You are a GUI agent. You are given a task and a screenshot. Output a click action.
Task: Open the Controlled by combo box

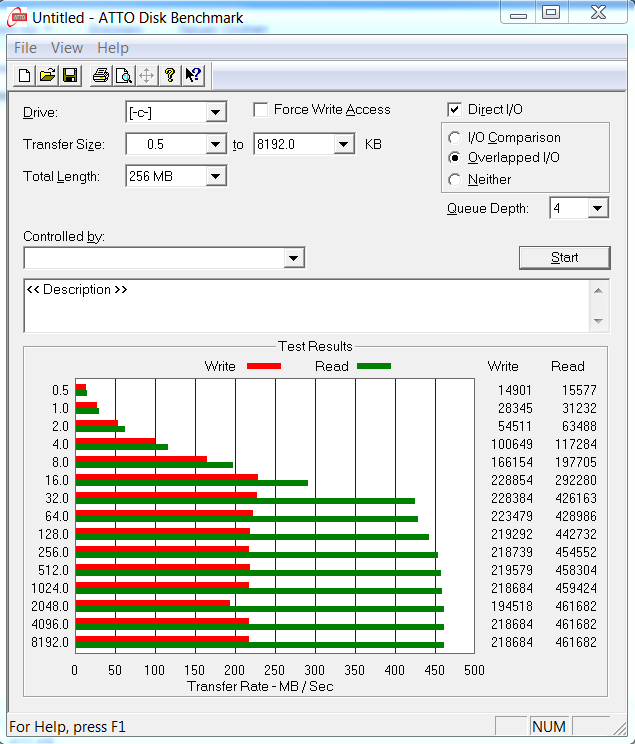pos(293,259)
